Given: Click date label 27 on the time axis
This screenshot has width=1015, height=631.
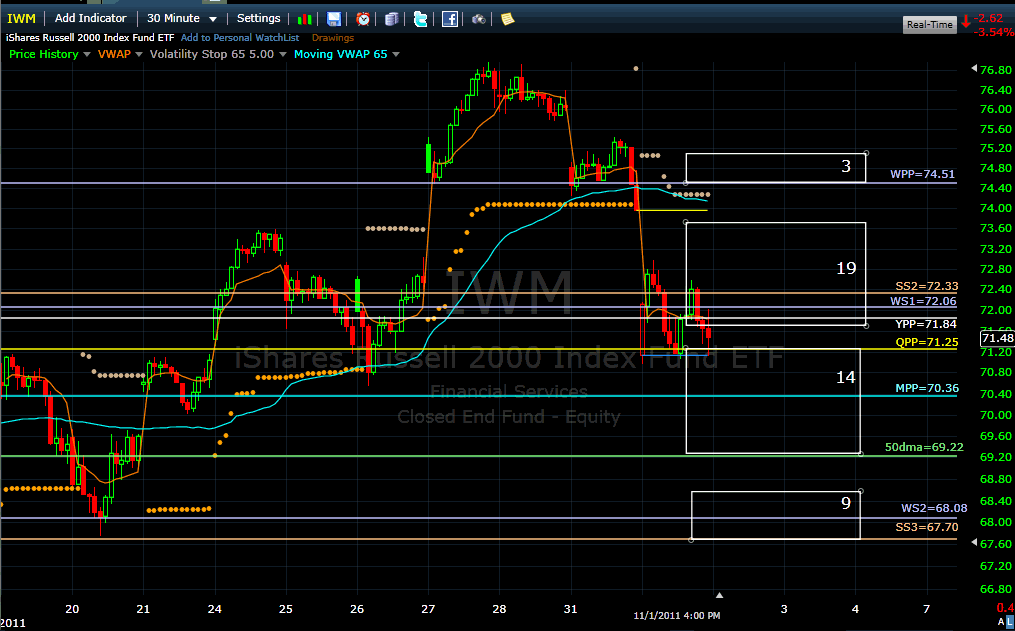Looking at the screenshot, I should [428, 609].
